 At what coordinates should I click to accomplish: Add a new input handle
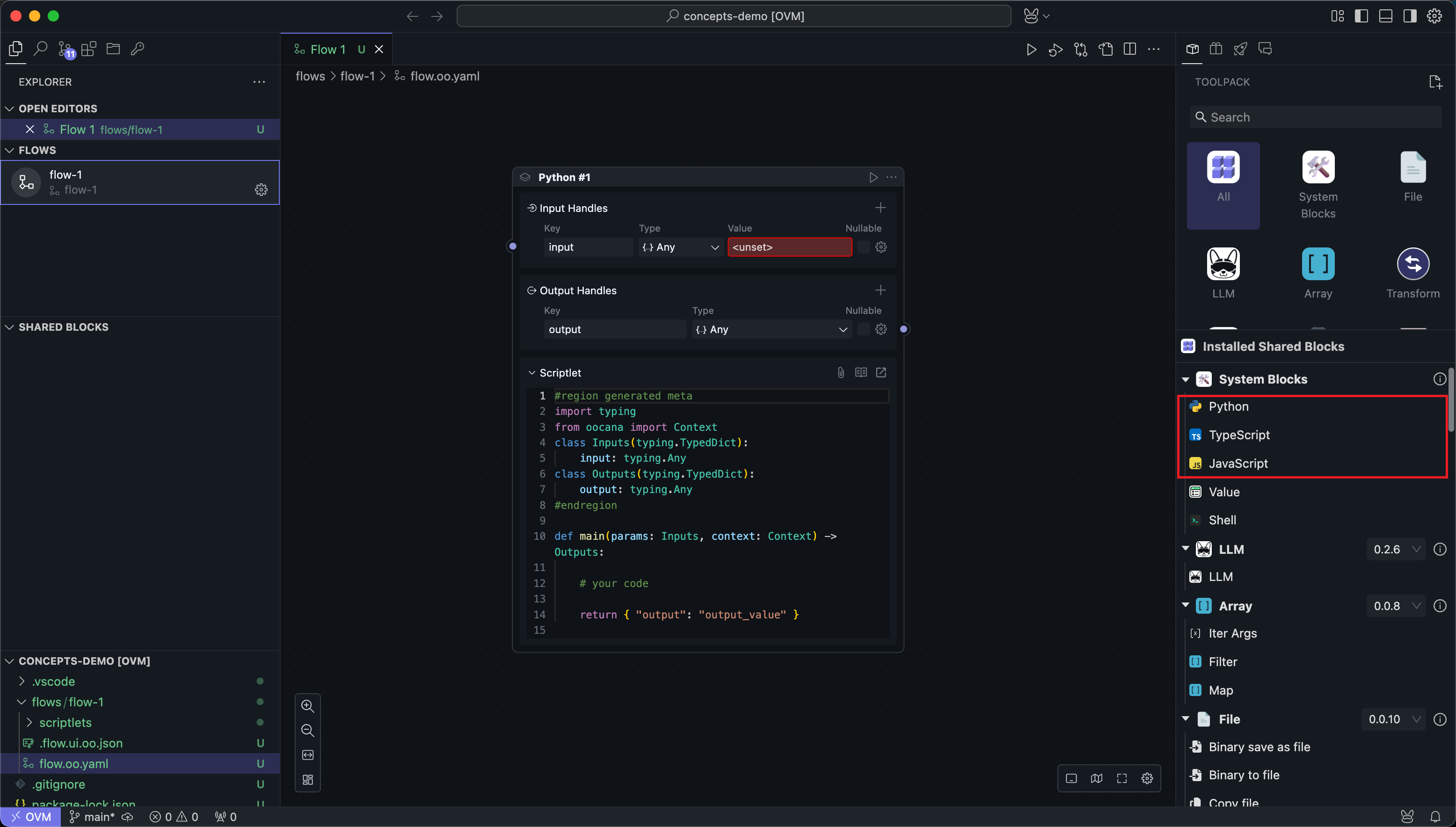pyautogui.click(x=880, y=208)
